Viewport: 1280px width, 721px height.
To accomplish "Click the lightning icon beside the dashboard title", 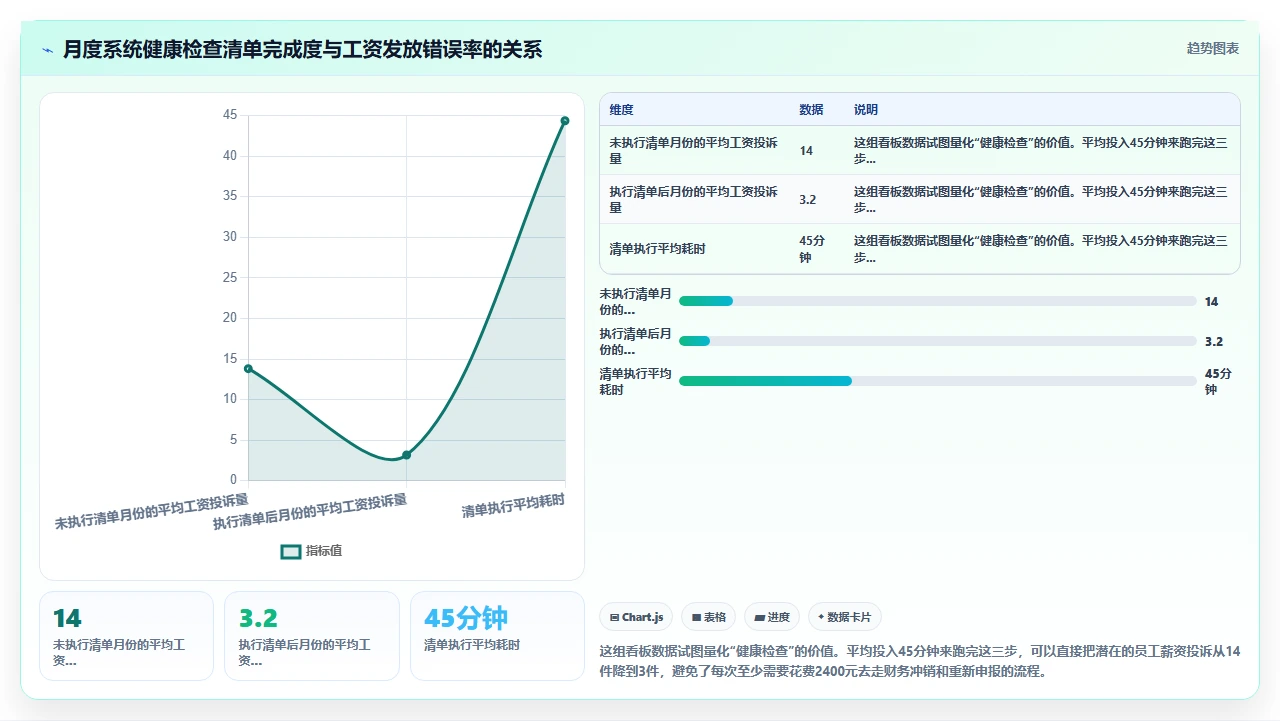I will click(x=47, y=49).
